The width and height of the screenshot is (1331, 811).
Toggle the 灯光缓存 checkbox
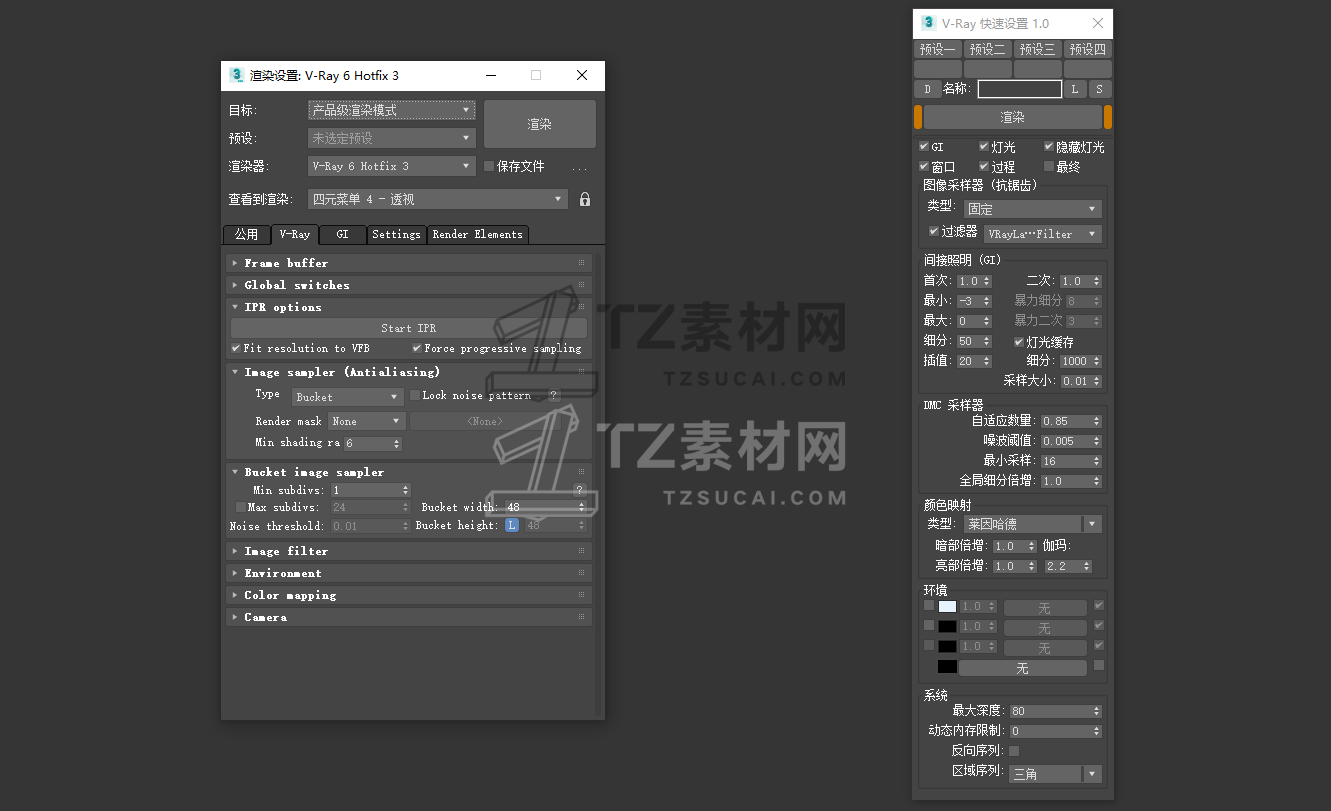click(1019, 341)
